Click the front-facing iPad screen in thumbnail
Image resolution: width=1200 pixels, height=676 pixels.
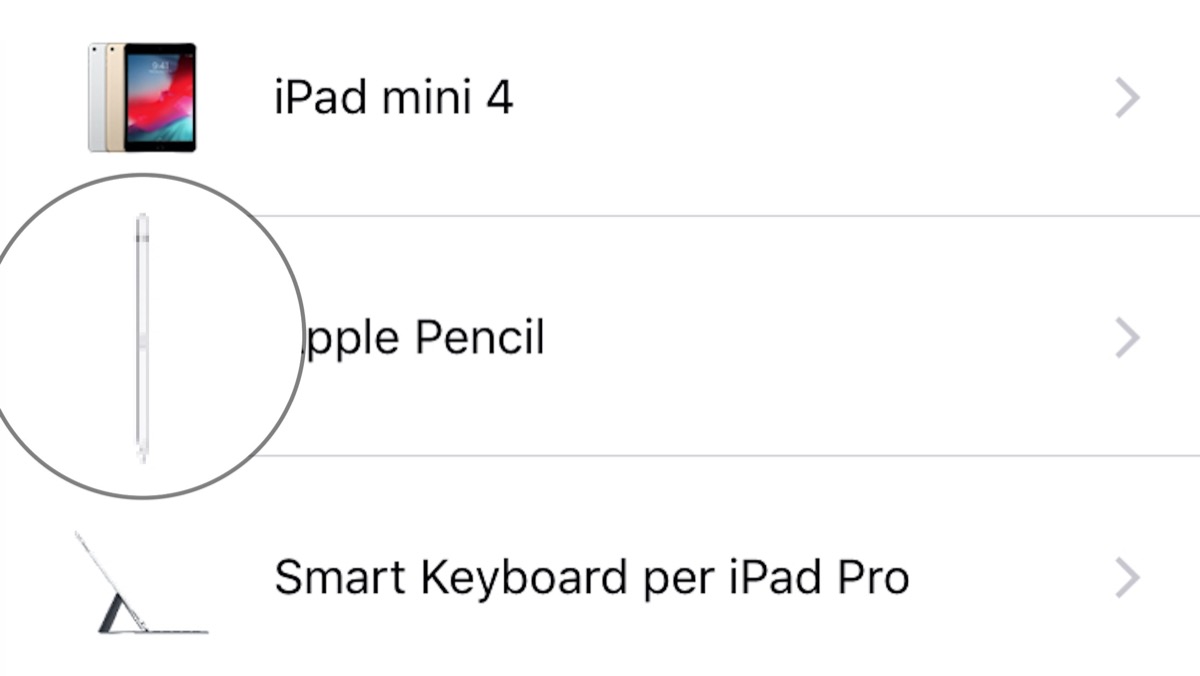pos(160,97)
